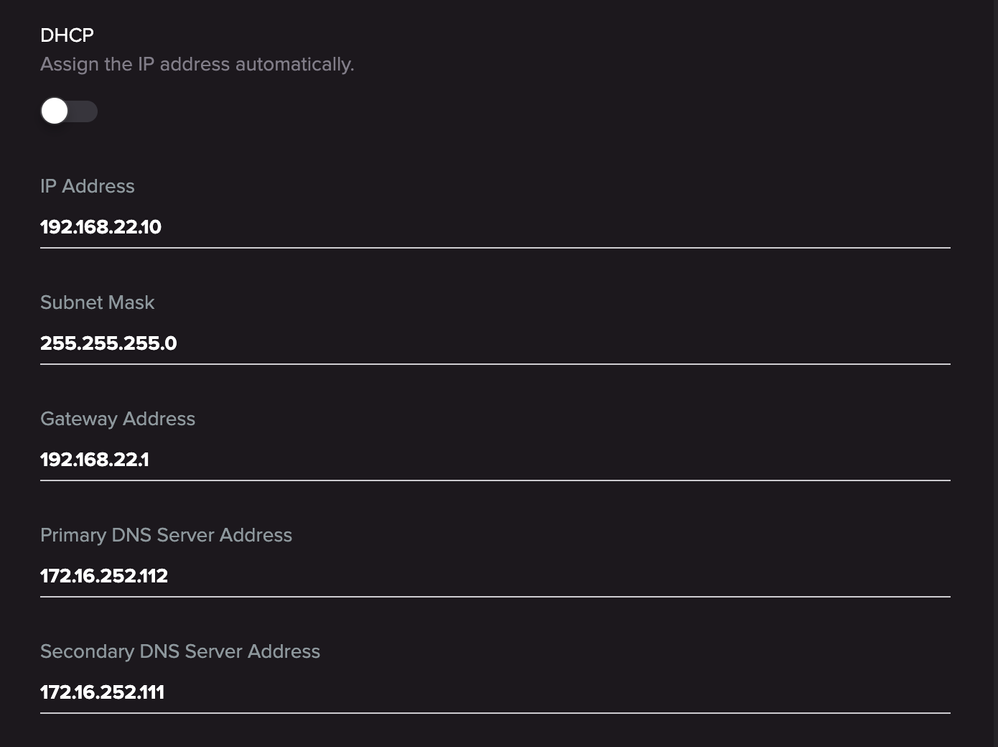Click the Primary DNS Server Address label
Screen dimensions: 998x747
click(x=166, y=535)
